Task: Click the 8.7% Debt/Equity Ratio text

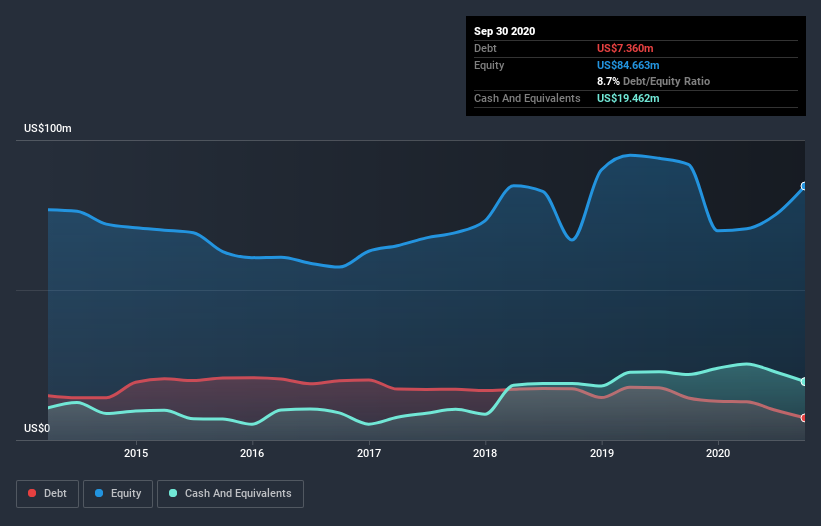Action: point(653,82)
